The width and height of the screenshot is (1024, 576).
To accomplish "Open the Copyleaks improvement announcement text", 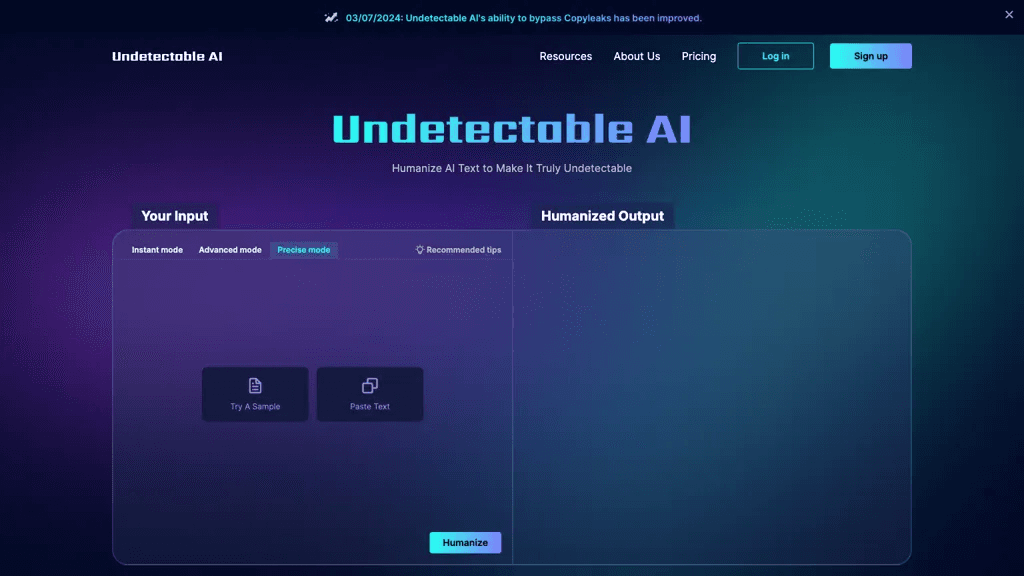I will click(523, 18).
